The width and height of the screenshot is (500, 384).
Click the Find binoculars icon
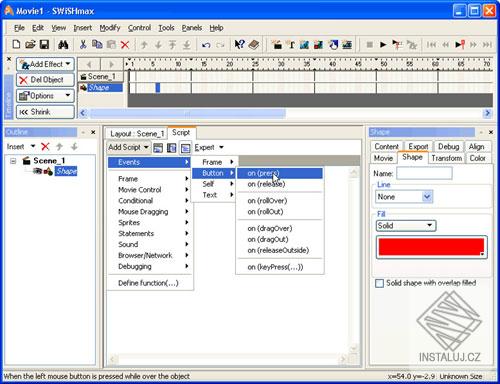[63, 44]
